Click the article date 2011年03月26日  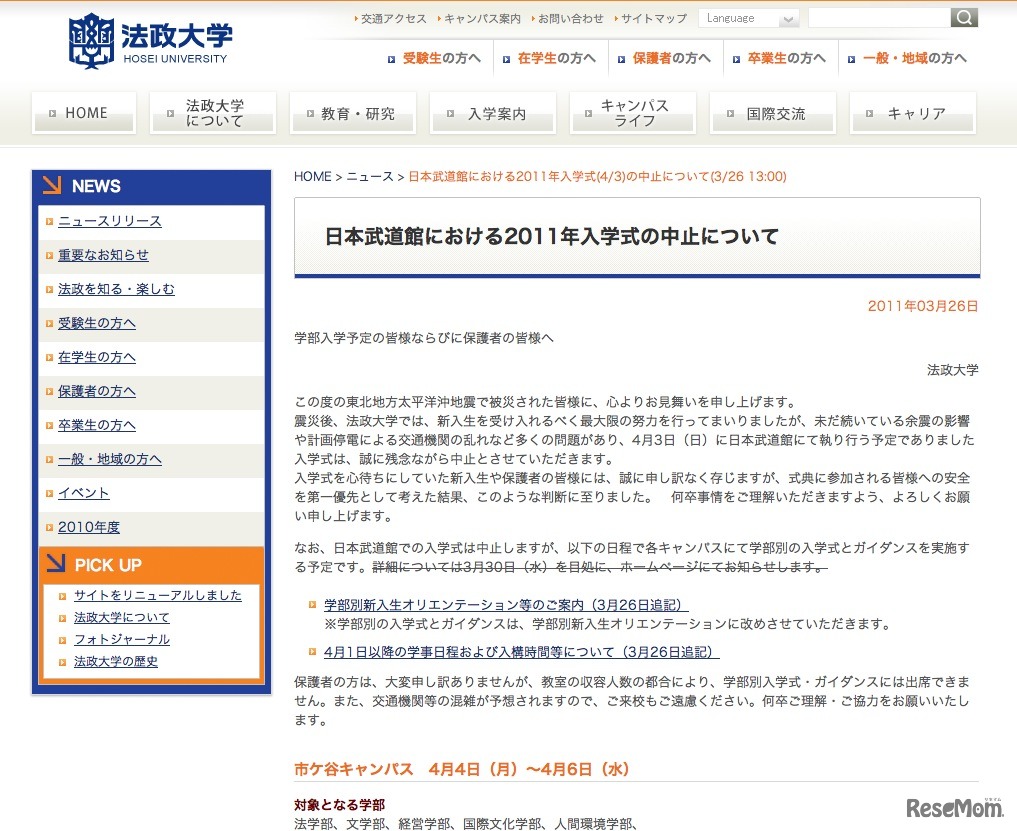923,306
